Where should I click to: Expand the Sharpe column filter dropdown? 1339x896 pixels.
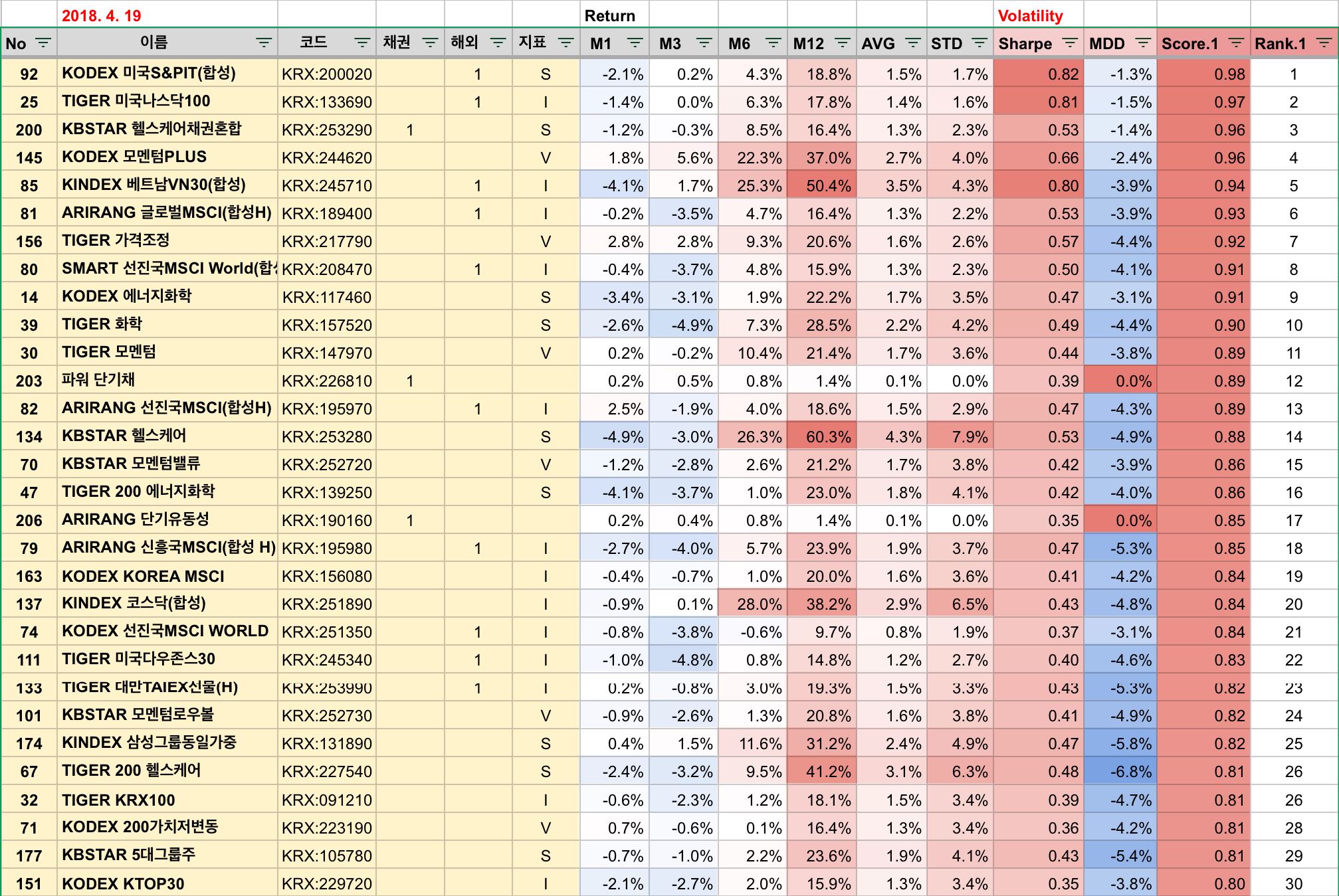pyautogui.click(x=1070, y=43)
